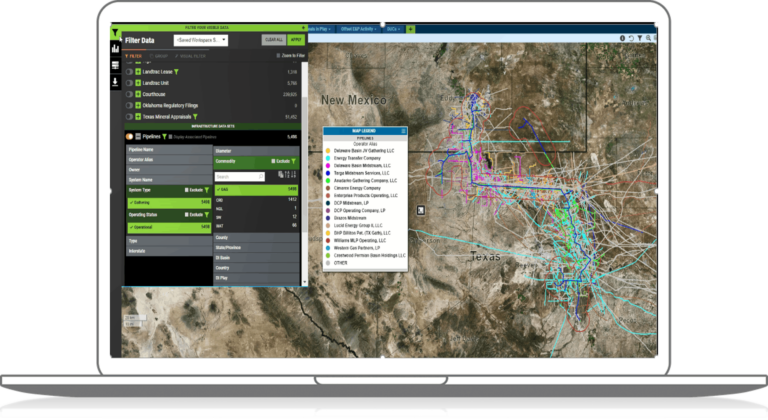Click the Clear All button
Image resolution: width=768 pixels, height=420 pixels.
tap(270, 40)
